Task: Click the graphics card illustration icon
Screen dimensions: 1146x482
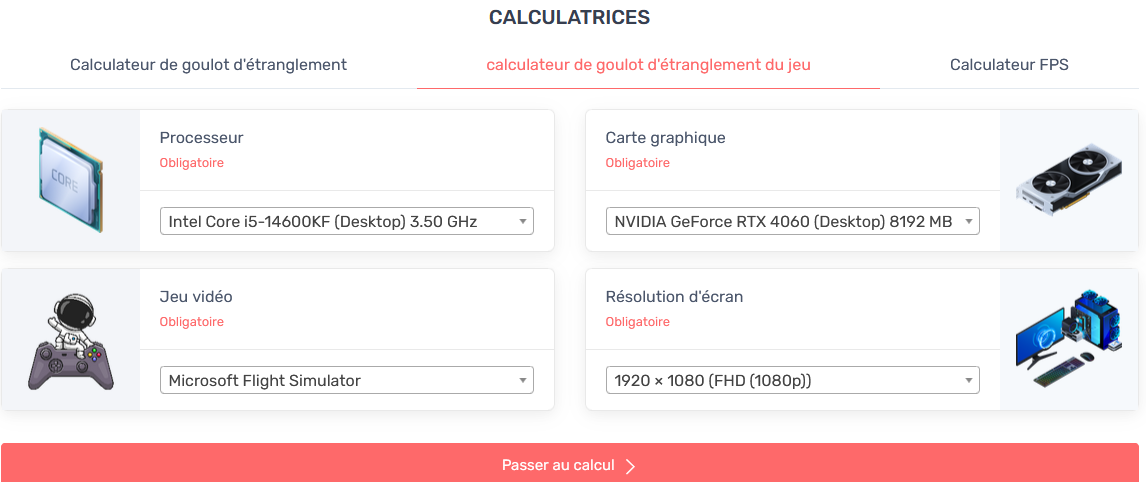Action: pos(1068,181)
